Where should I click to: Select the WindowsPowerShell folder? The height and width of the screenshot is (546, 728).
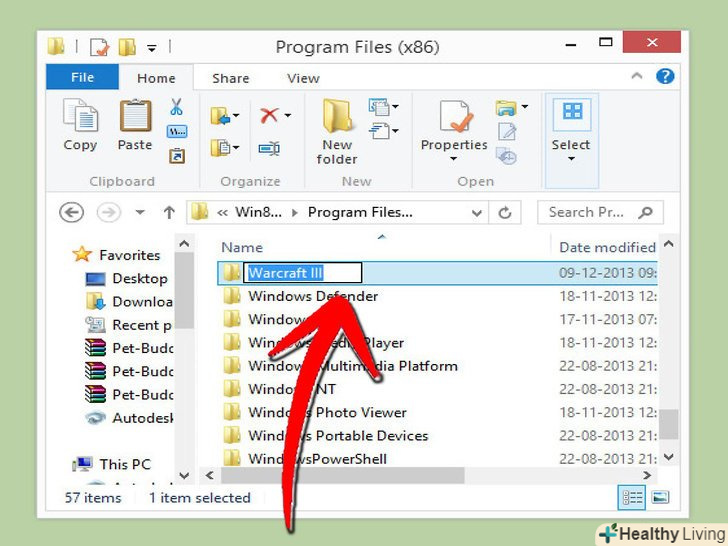(x=436, y=459)
